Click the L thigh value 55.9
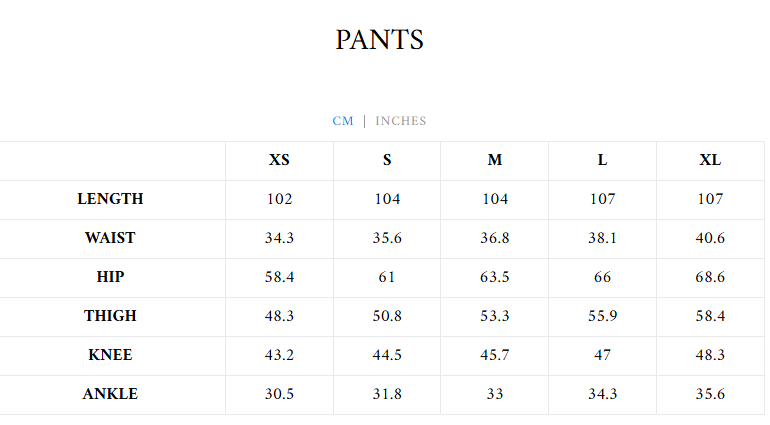Screen dimensions: 770x425 pos(602,316)
